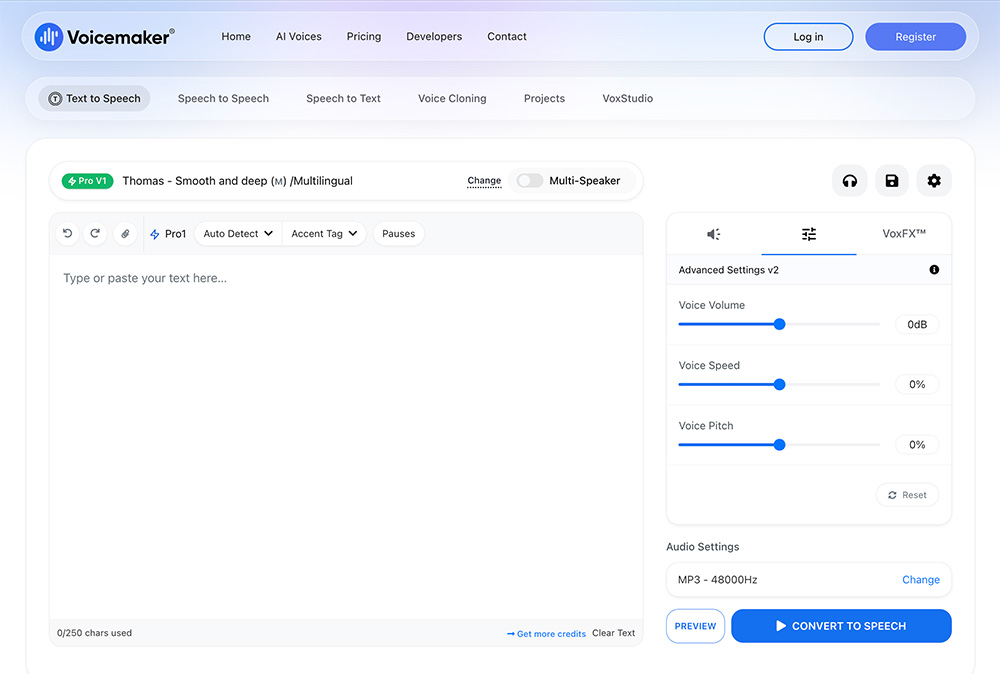Click the save floppy disk icon
This screenshot has width=1000, height=674.
point(892,181)
